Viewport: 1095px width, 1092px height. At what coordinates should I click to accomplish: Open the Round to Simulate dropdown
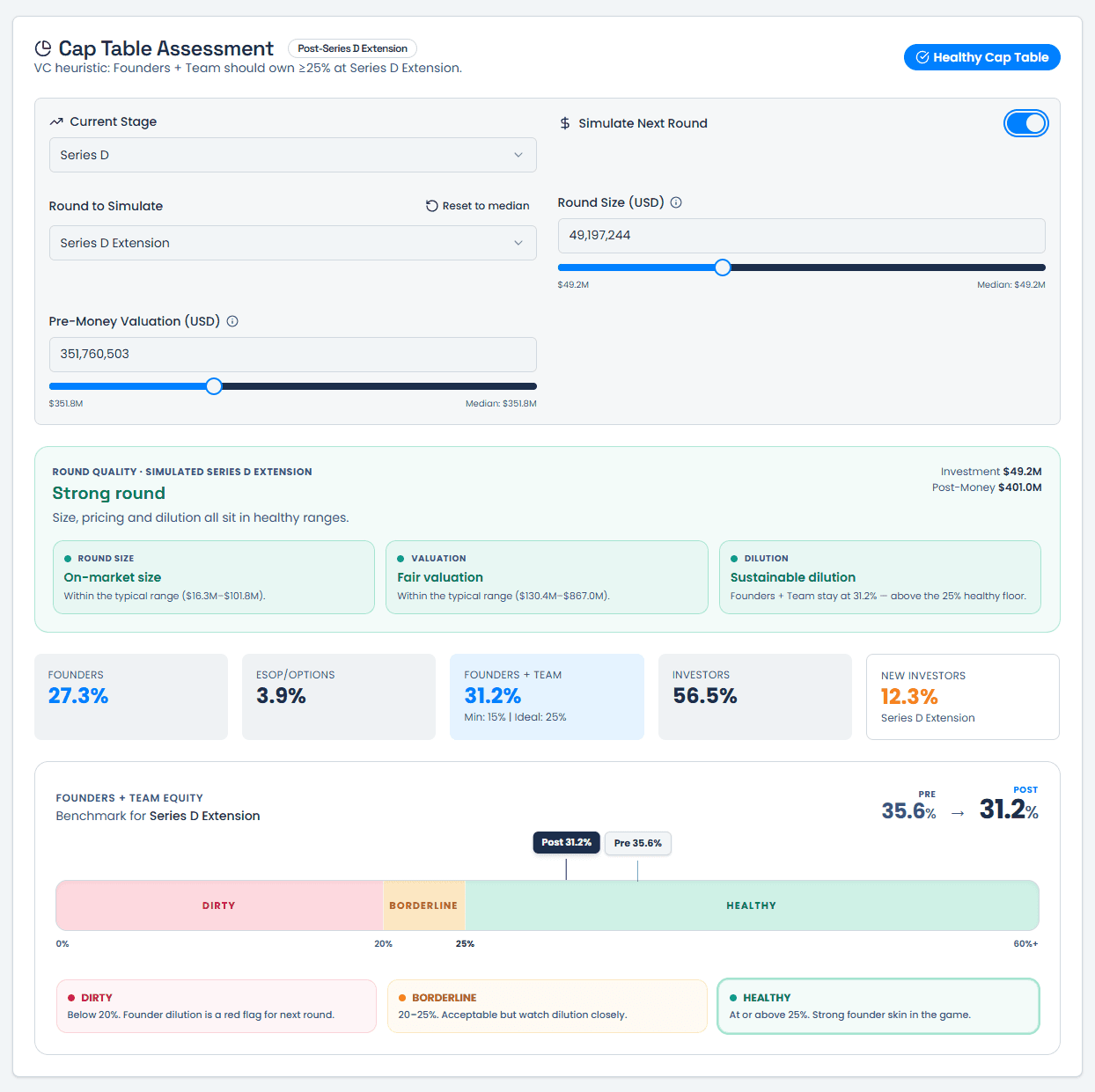click(x=292, y=243)
